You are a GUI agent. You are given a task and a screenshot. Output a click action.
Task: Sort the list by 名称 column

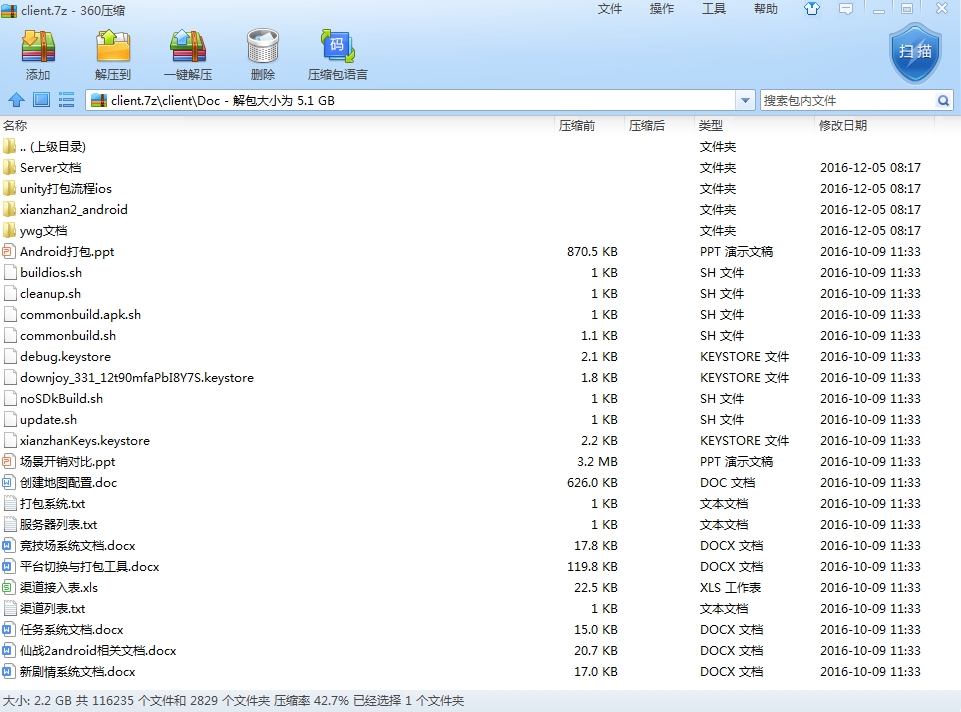[x=16, y=125]
